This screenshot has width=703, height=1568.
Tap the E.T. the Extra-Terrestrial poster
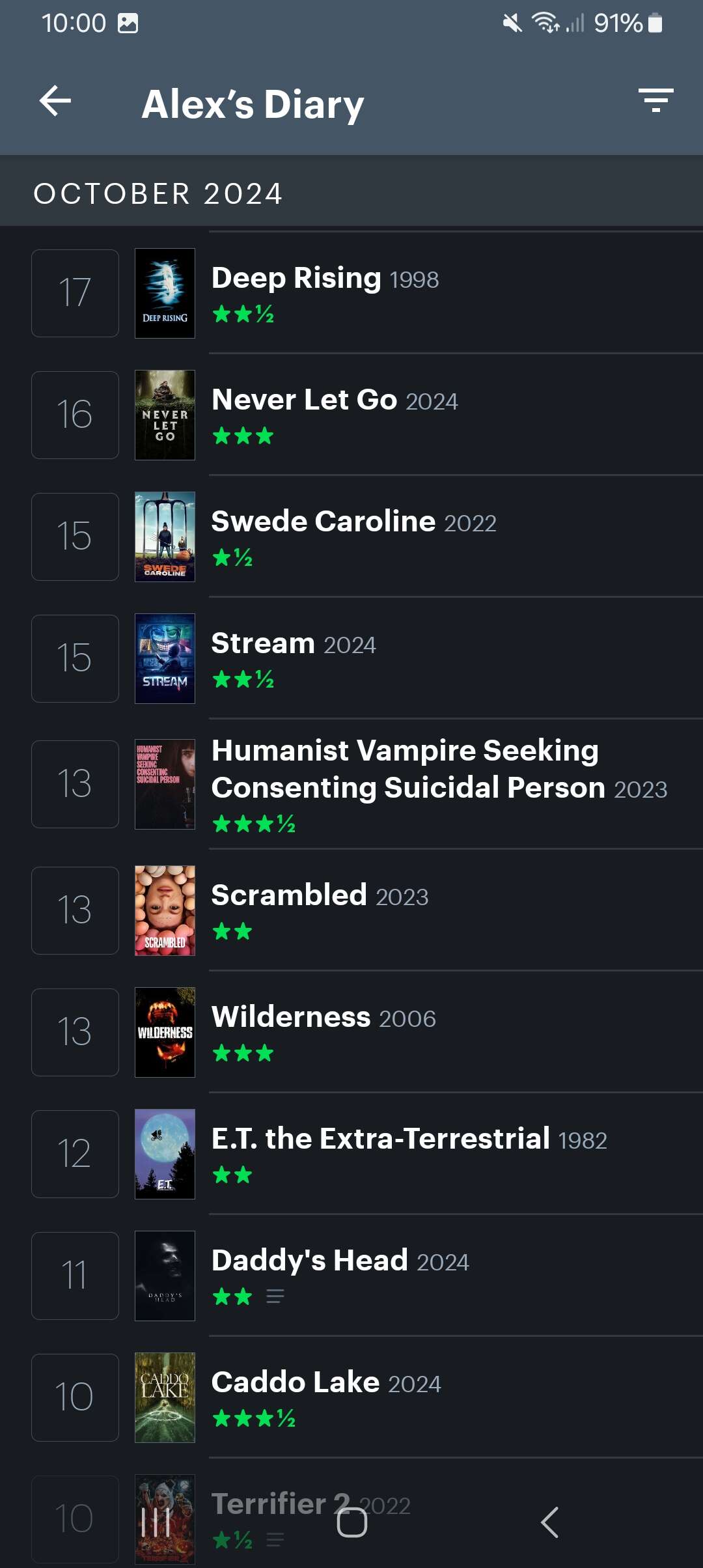165,1154
